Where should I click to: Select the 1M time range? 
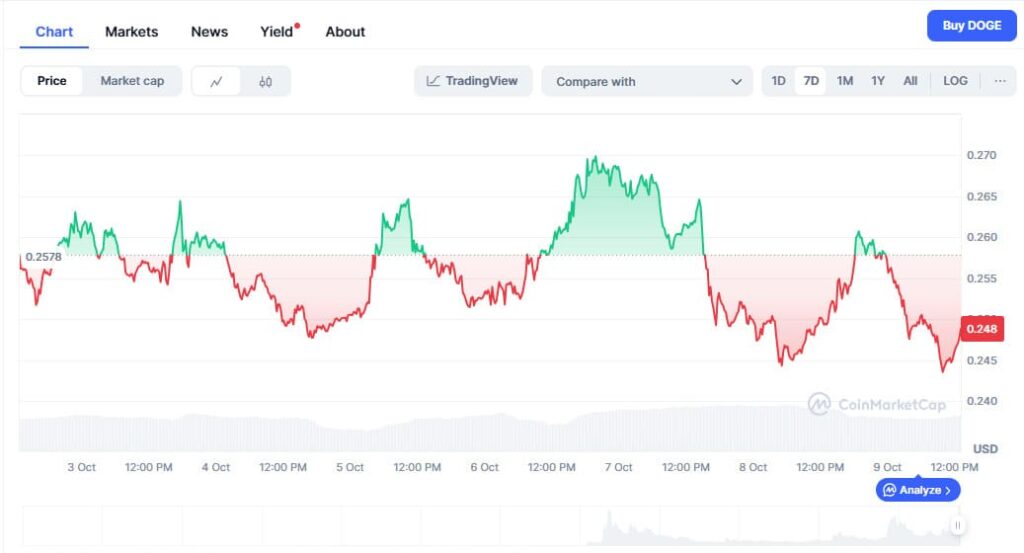[x=845, y=81]
